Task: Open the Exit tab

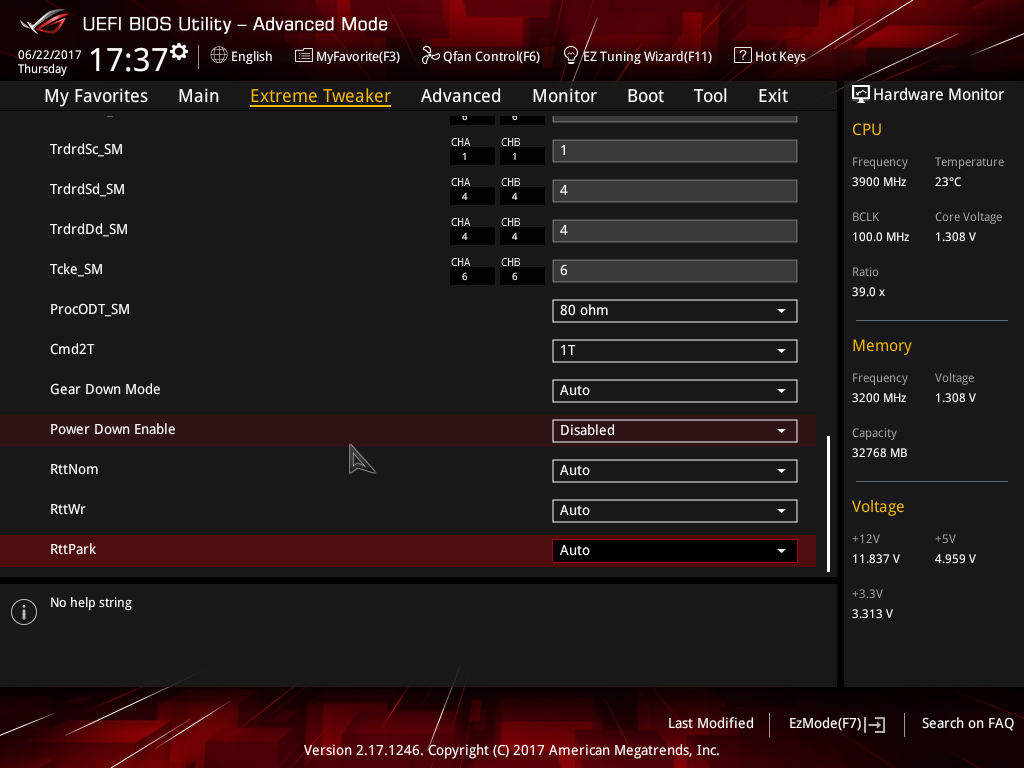Action: pyautogui.click(x=773, y=96)
